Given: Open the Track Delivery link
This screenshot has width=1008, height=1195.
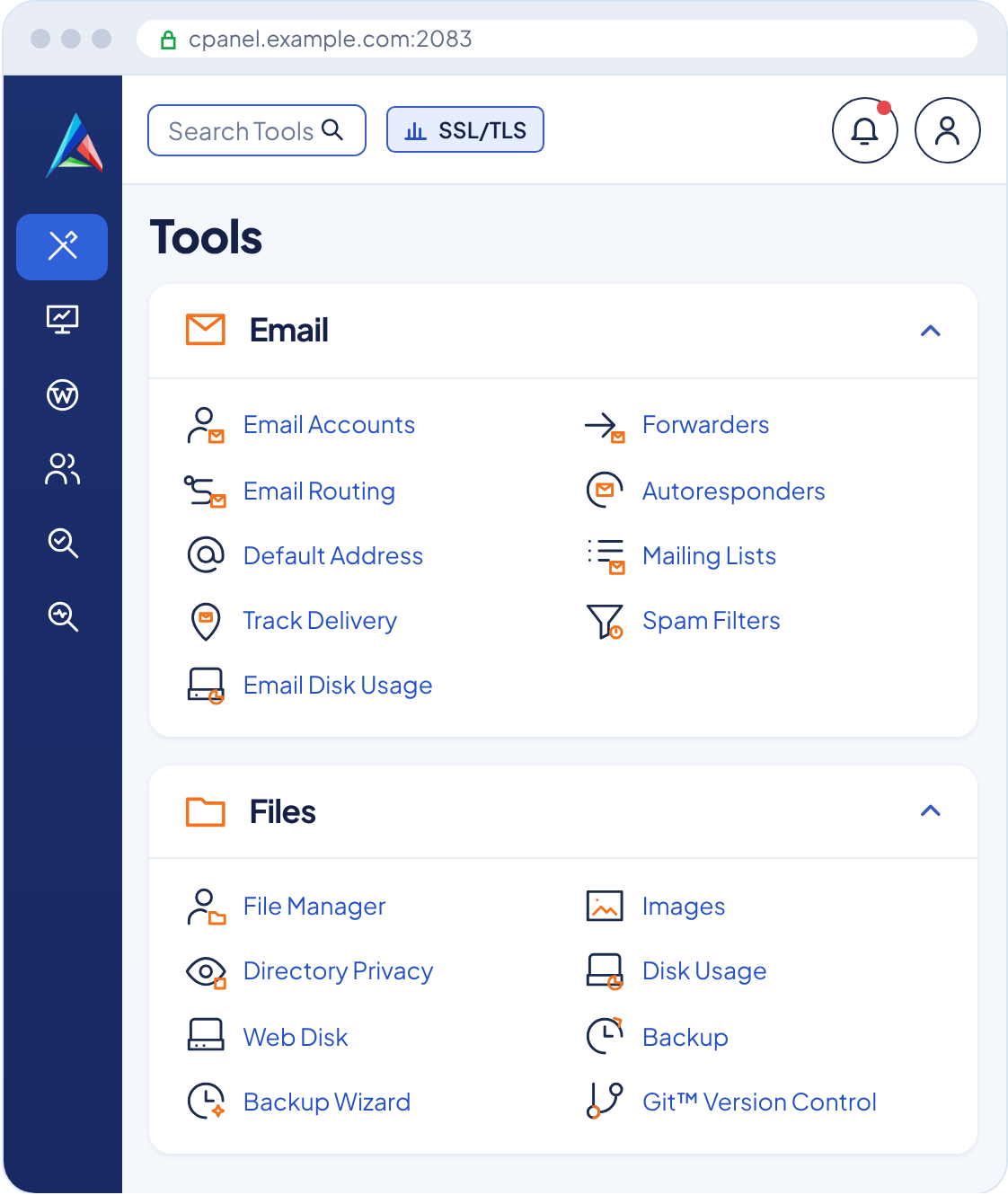Looking at the screenshot, I should click(x=320, y=621).
